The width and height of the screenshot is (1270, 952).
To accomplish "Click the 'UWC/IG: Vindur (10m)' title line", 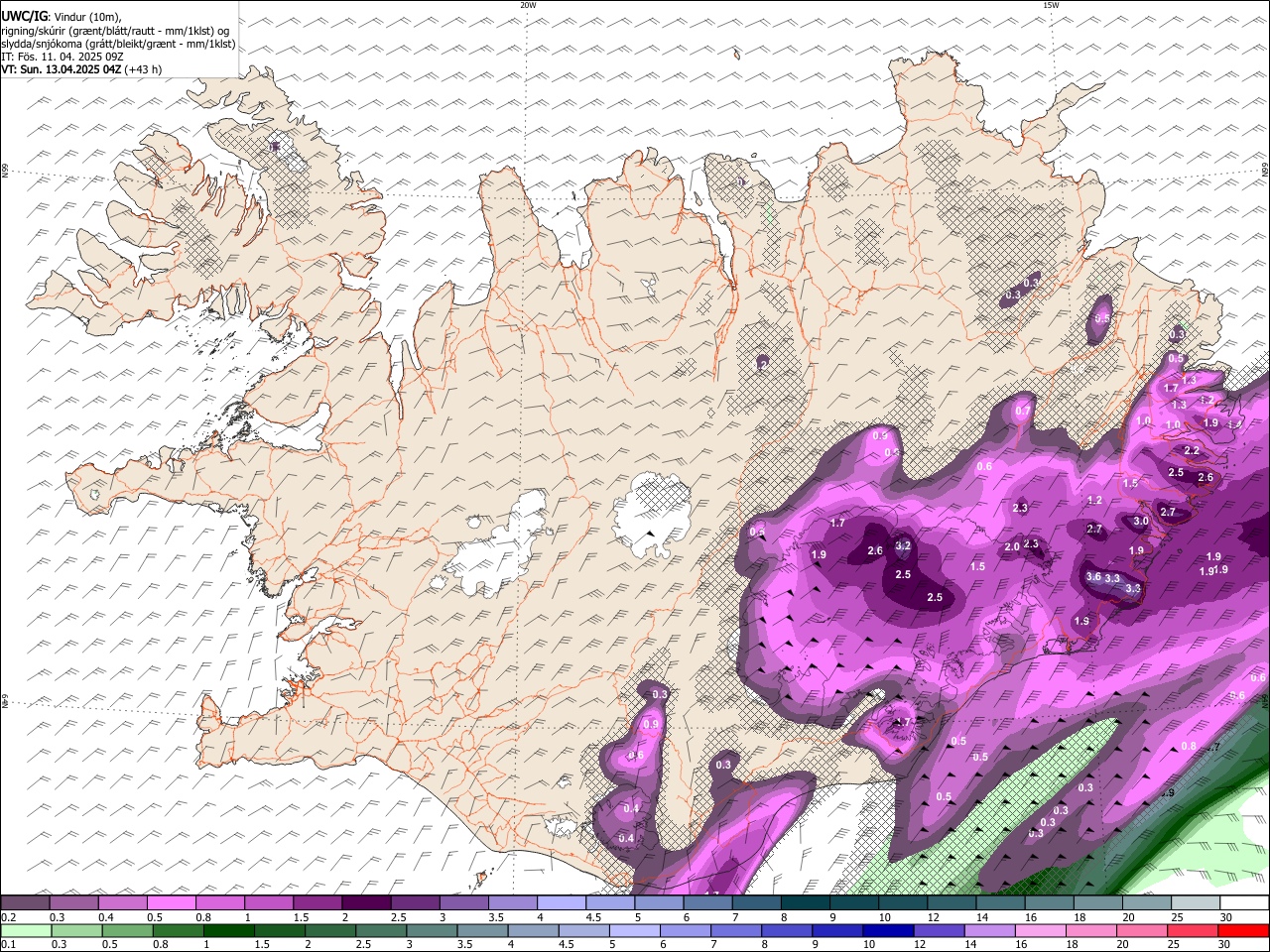I will tap(62, 17).
